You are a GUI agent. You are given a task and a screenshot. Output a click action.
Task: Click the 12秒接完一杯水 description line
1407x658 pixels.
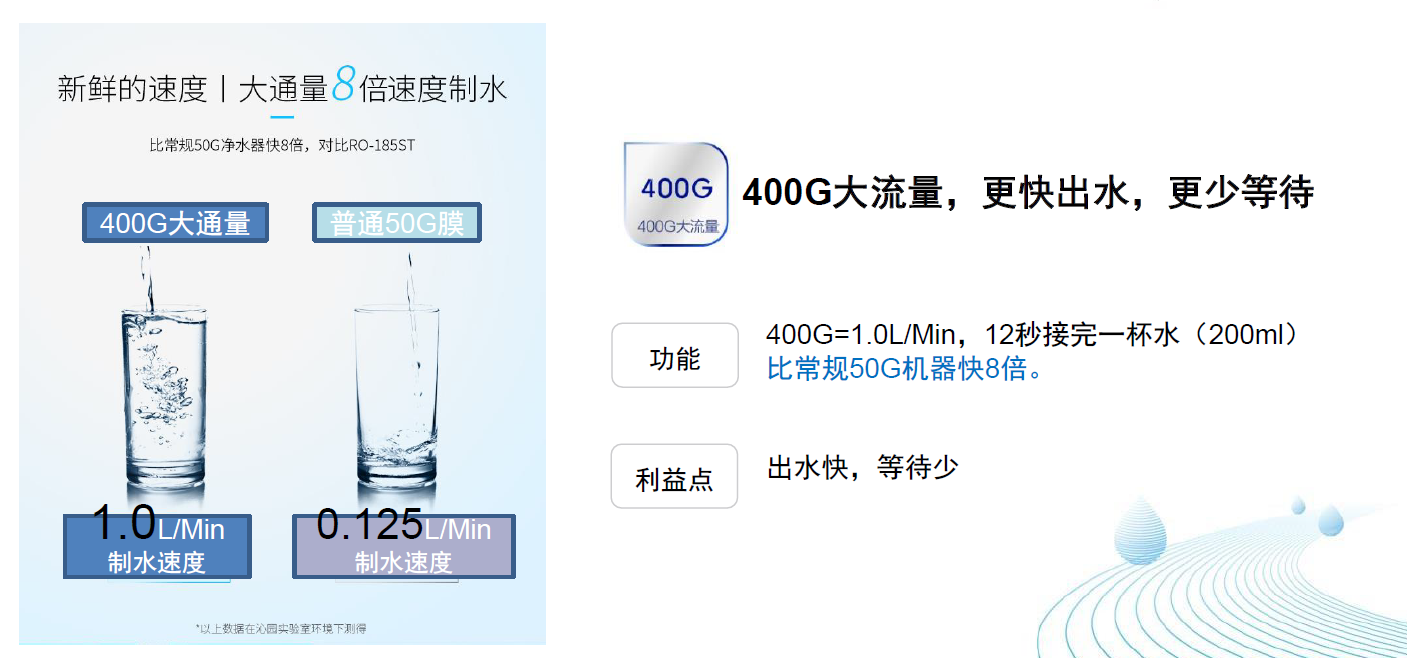1032,335
